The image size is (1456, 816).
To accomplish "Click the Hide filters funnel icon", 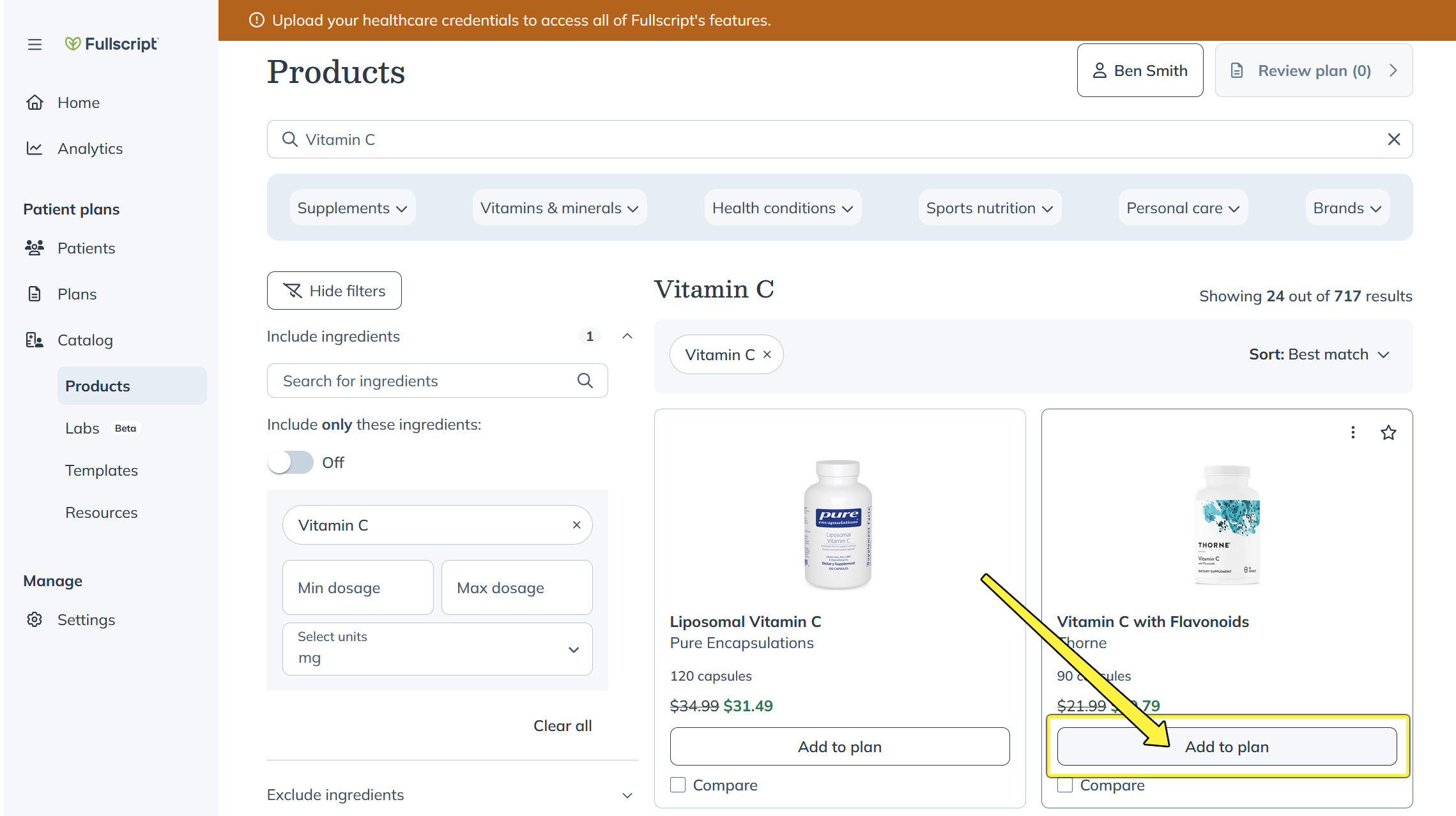I will coord(292,291).
